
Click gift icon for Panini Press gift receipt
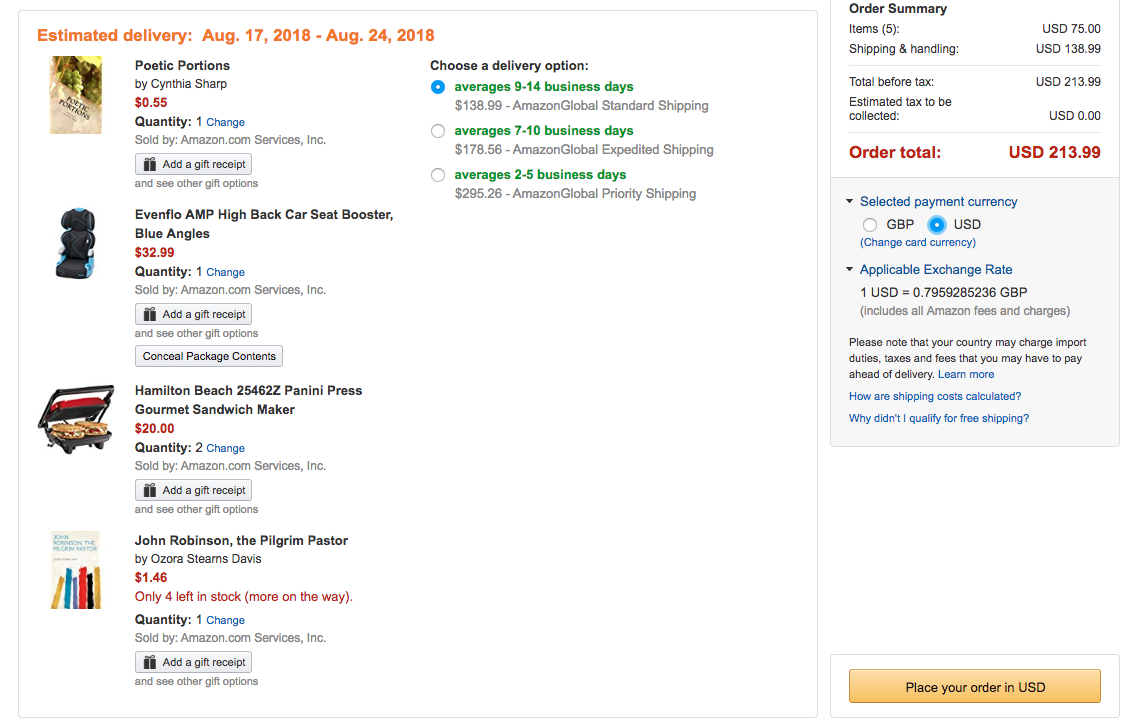point(150,490)
